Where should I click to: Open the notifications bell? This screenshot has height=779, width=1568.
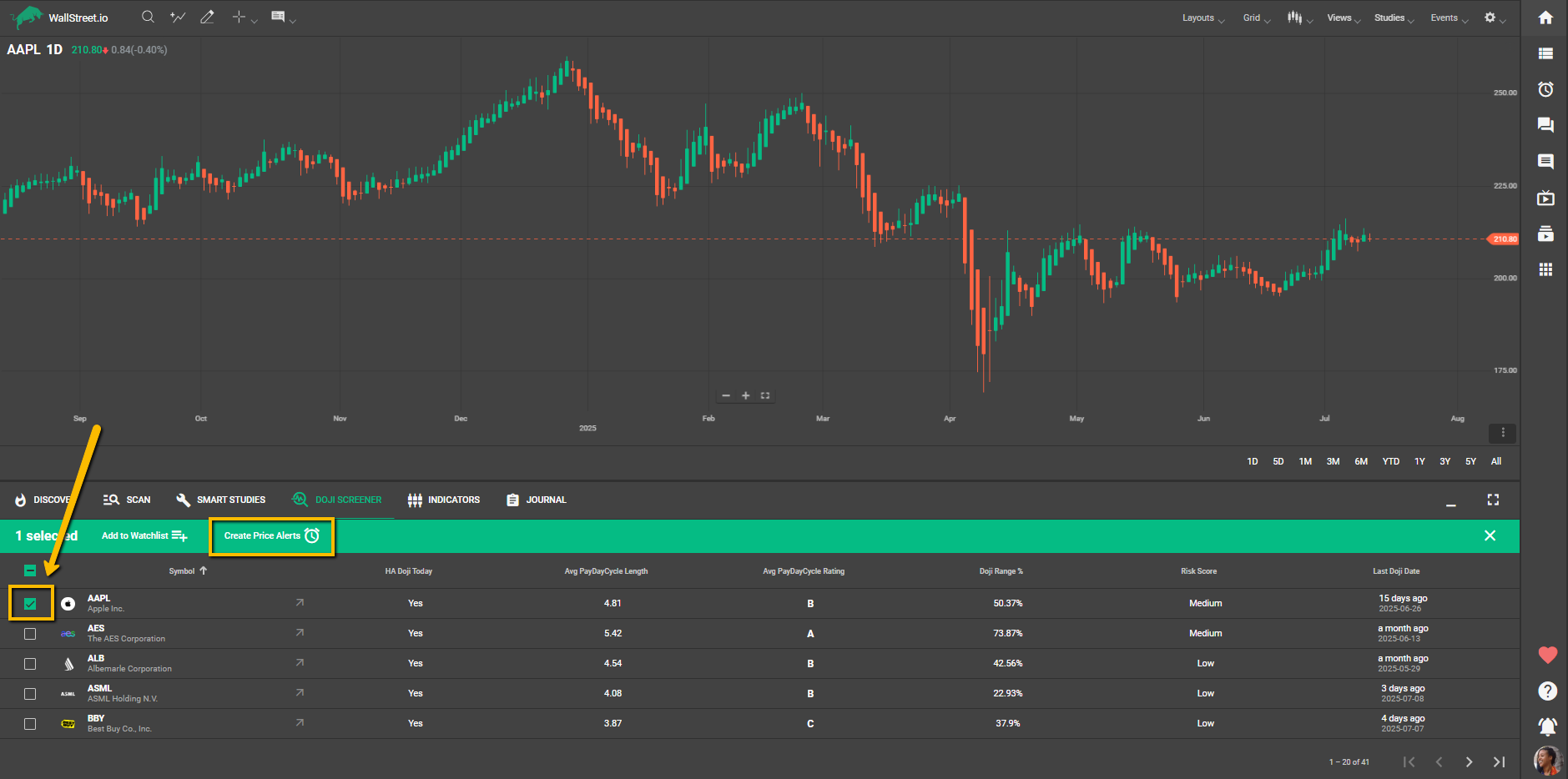click(1547, 726)
